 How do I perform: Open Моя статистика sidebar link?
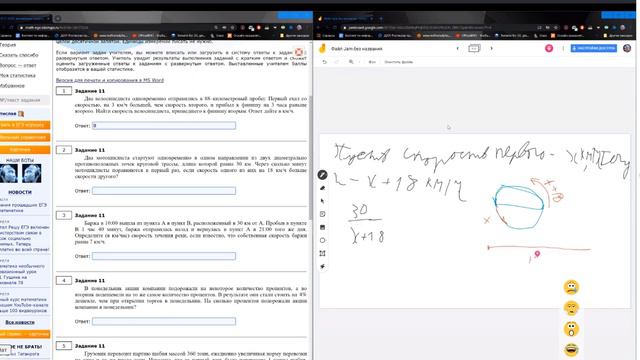(18, 75)
